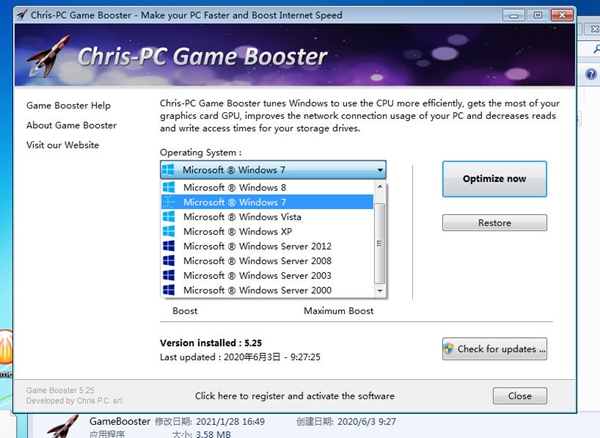The height and width of the screenshot is (438, 600).
Task: Pick Microsoft Windows Server 2000 option
Action: pos(267,290)
